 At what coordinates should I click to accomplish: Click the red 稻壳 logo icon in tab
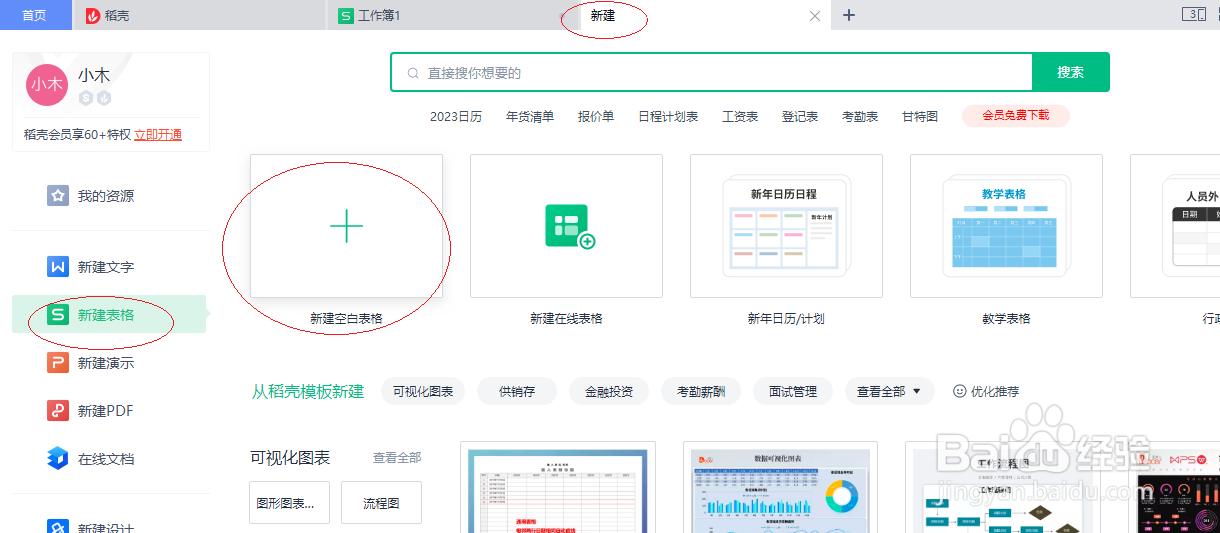[93, 16]
